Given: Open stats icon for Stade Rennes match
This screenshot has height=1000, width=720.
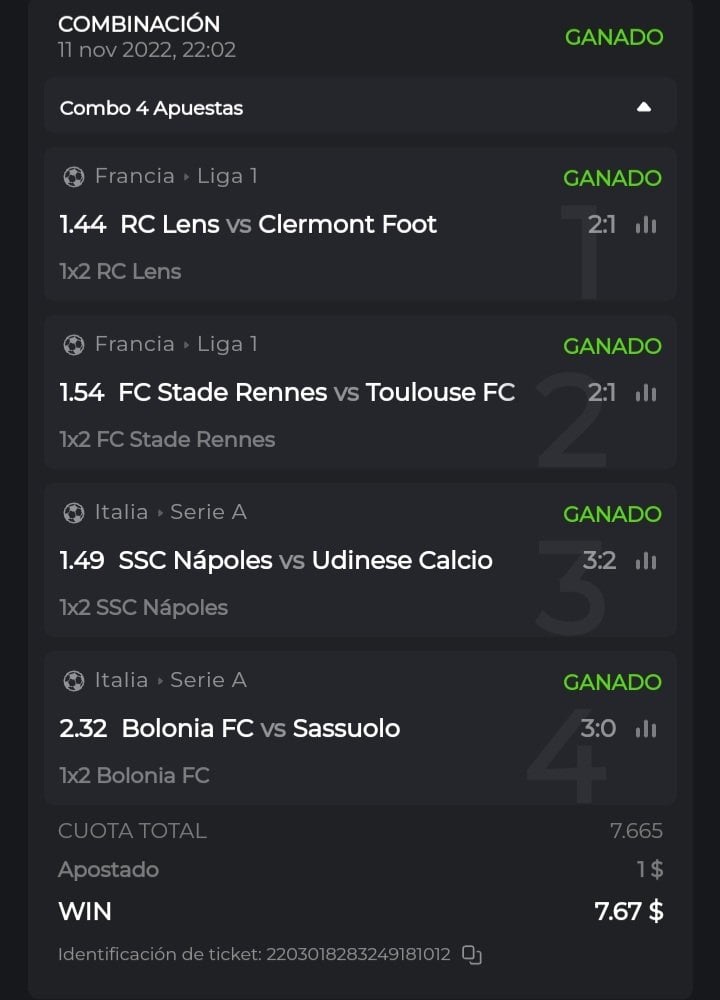Looking at the screenshot, I should tap(646, 393).
